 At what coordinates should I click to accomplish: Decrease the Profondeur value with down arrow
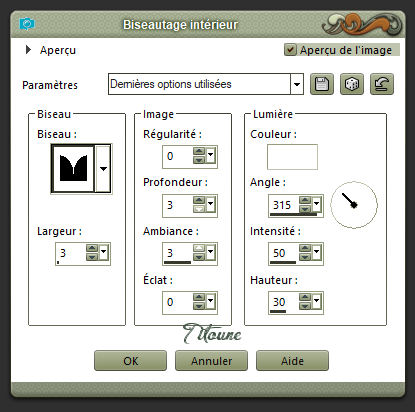click(199, 209)
